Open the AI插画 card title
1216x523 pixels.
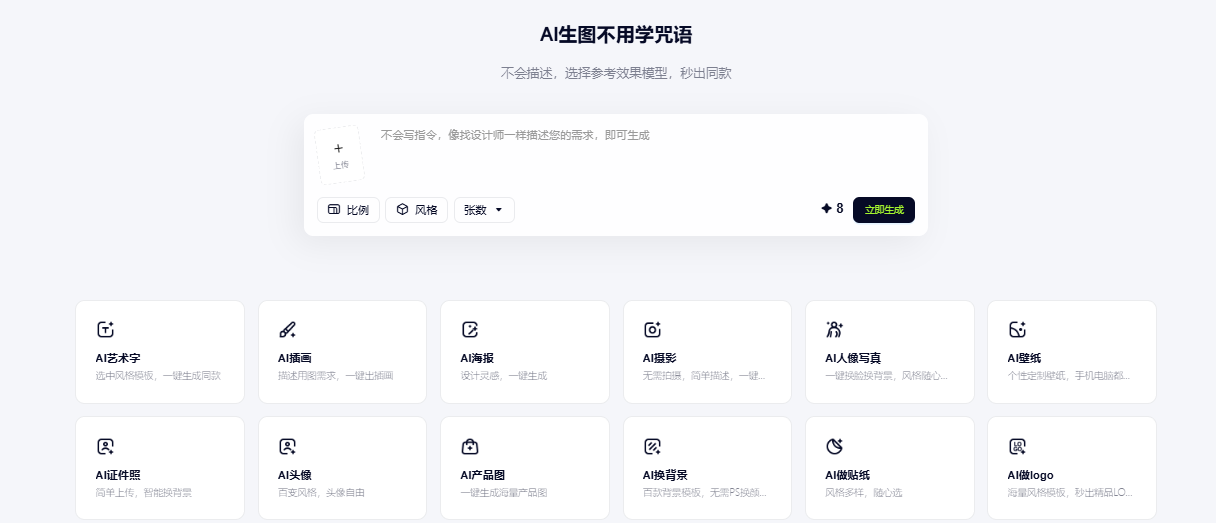coord(294,358)
